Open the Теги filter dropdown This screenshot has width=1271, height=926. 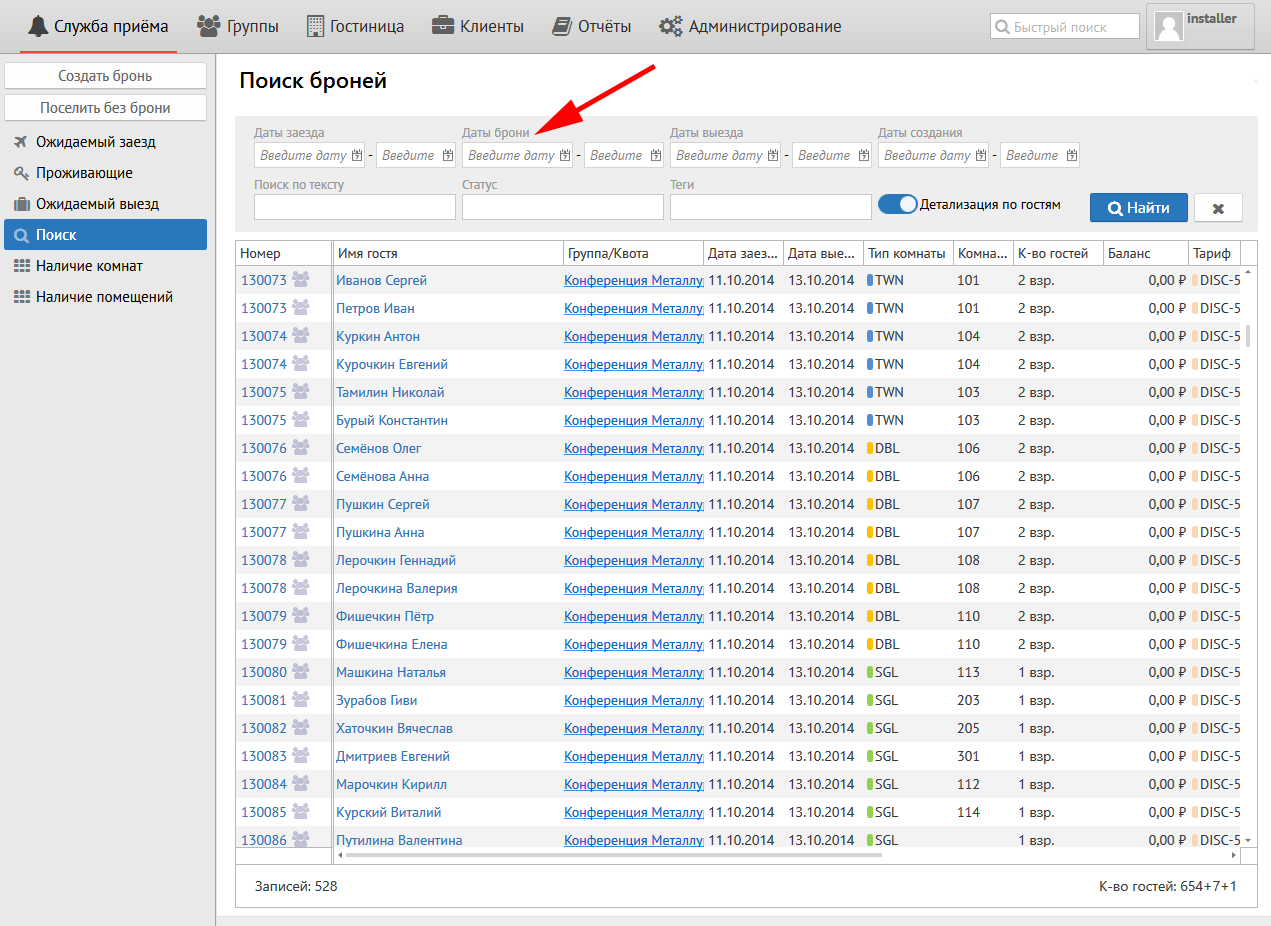(x=770, y=207)
